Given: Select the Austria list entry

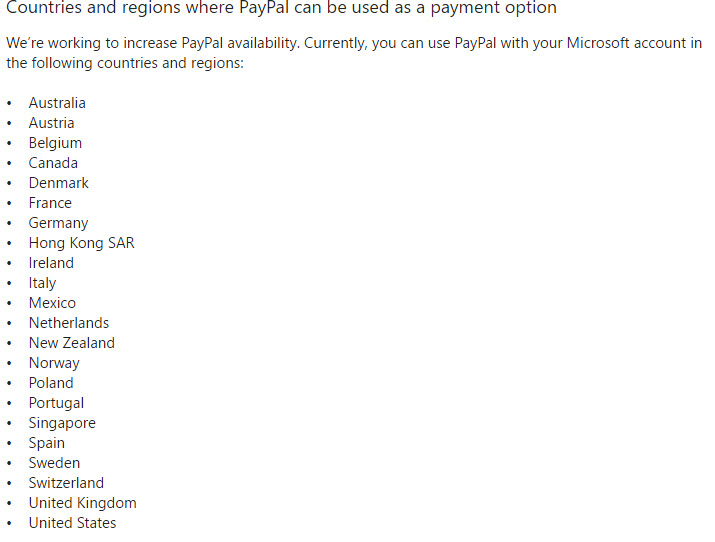Looking at the screenshot, I should pyautogui.click(x=52, y=123).
